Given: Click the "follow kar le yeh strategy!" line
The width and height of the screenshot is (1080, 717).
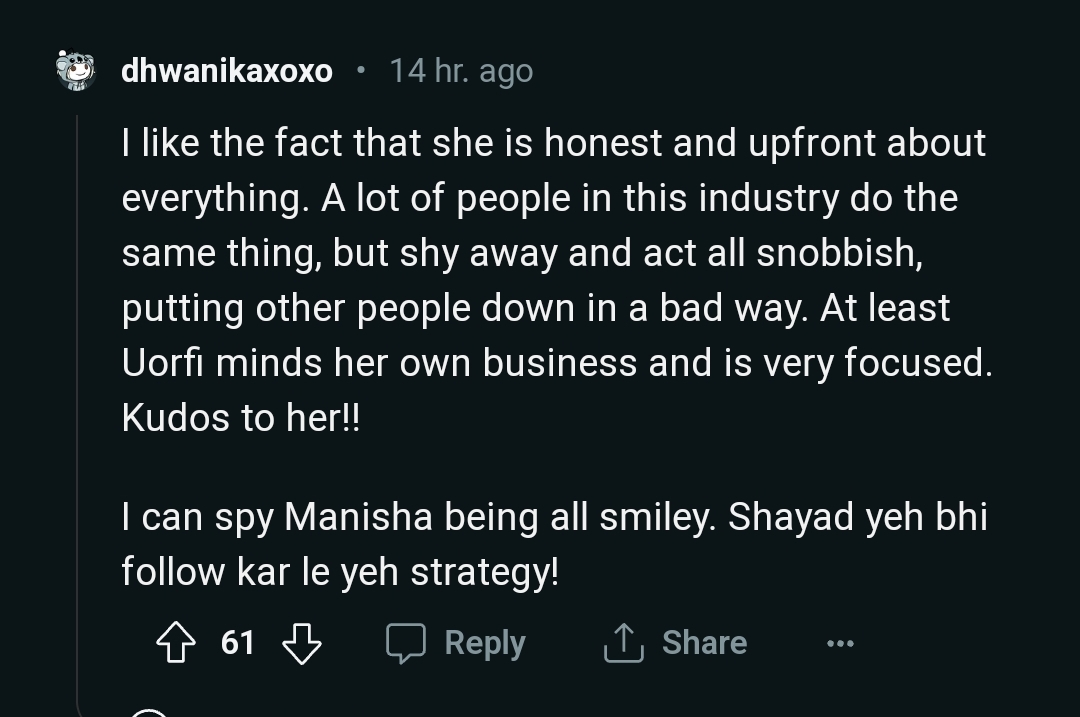Looking at the screenshot, I should tap(340, 572).
